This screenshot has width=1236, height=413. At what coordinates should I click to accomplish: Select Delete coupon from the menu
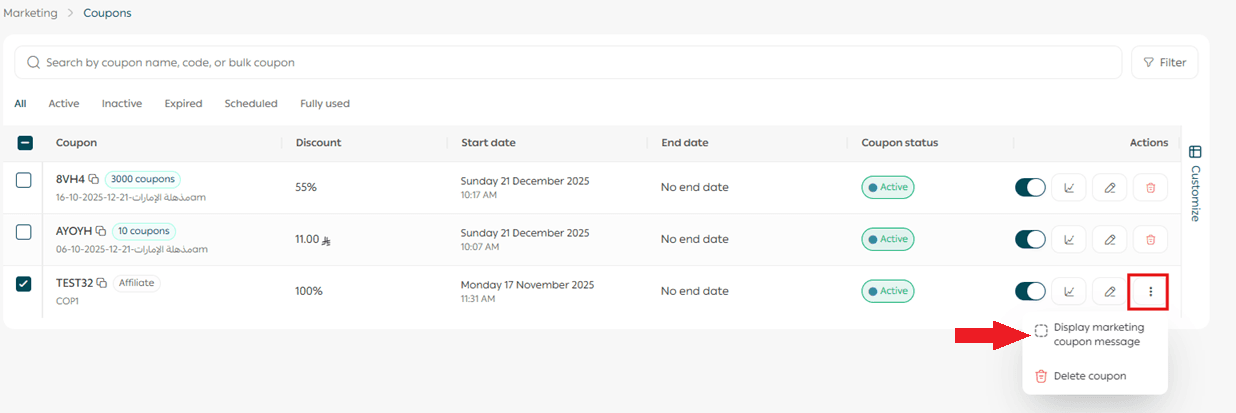[1089, 376]
